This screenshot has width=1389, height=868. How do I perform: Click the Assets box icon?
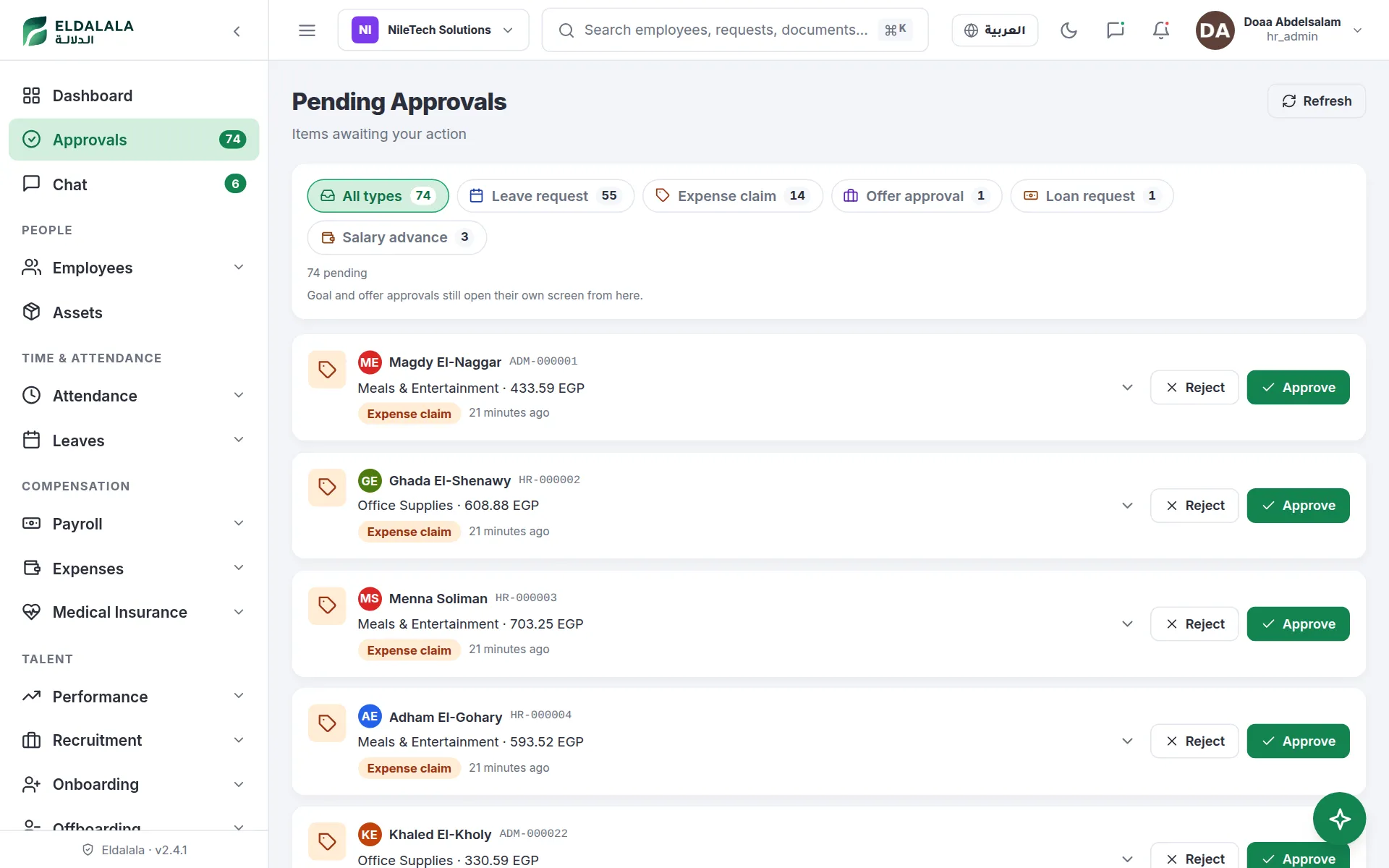(x=31, y=312)
